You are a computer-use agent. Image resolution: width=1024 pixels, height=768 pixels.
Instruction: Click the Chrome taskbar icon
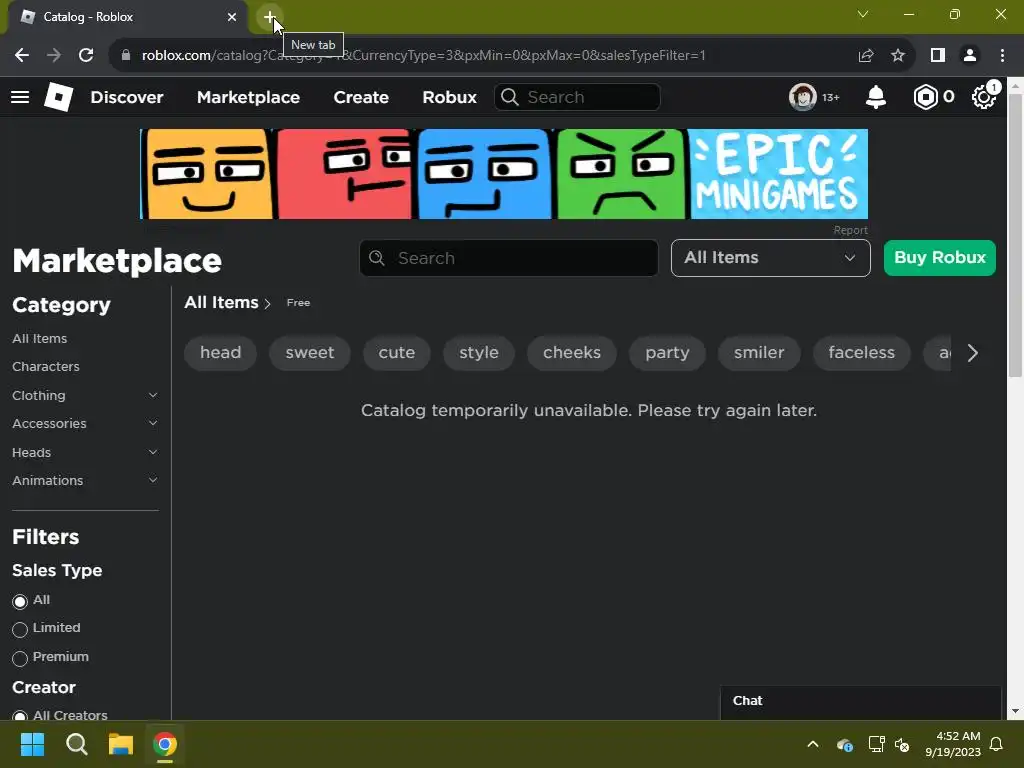tap(165, 744)
